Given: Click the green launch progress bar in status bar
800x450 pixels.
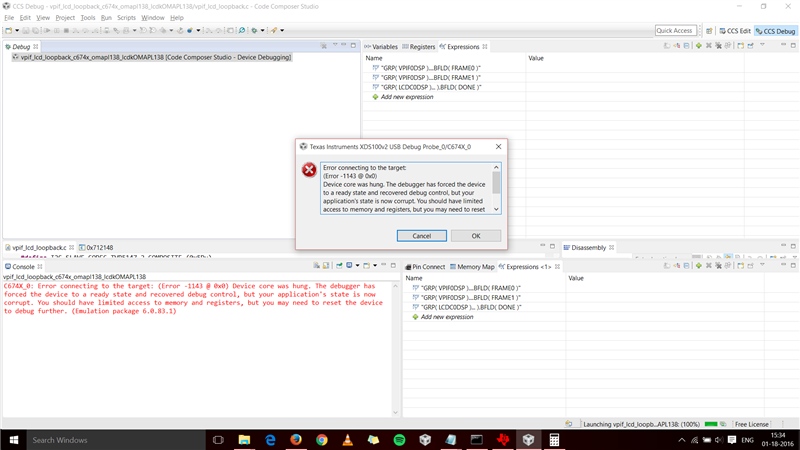Looking at the screenshot, I should 711,424.
